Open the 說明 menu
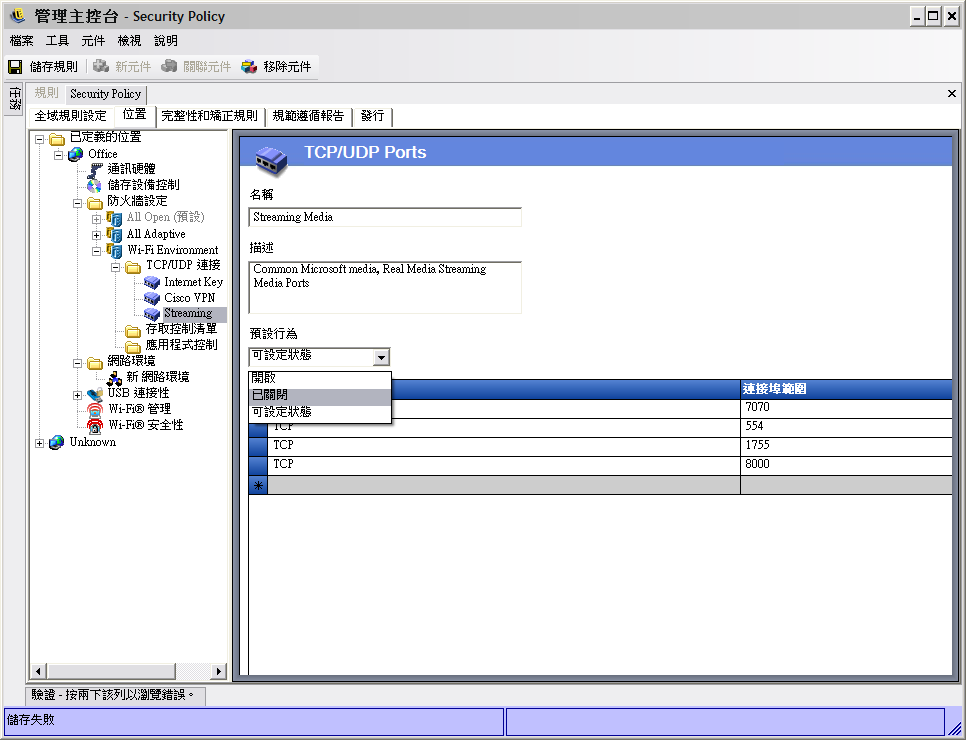 (166, 41)
